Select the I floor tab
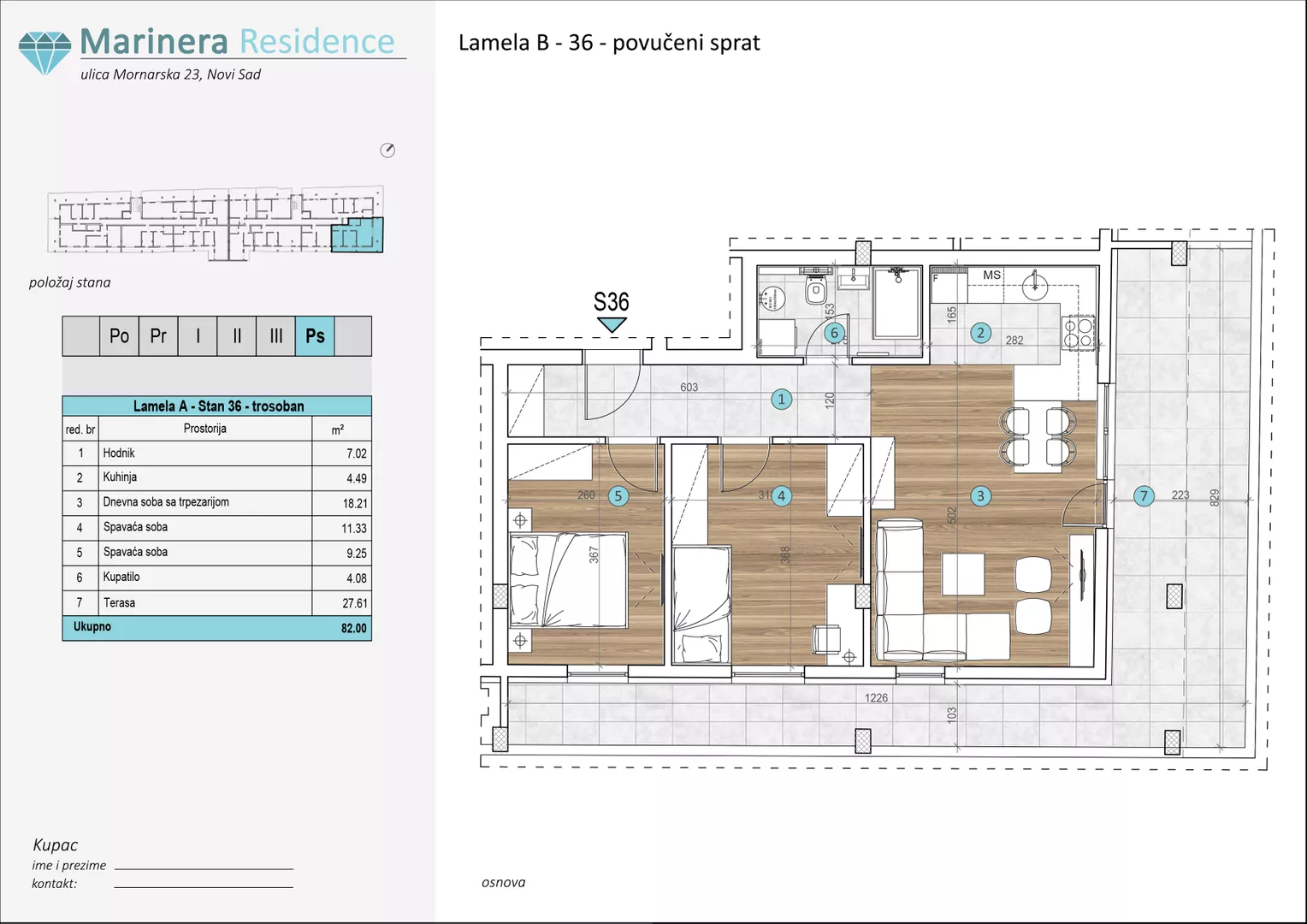Screen dimensions: 1307x924 pos(198,336)
